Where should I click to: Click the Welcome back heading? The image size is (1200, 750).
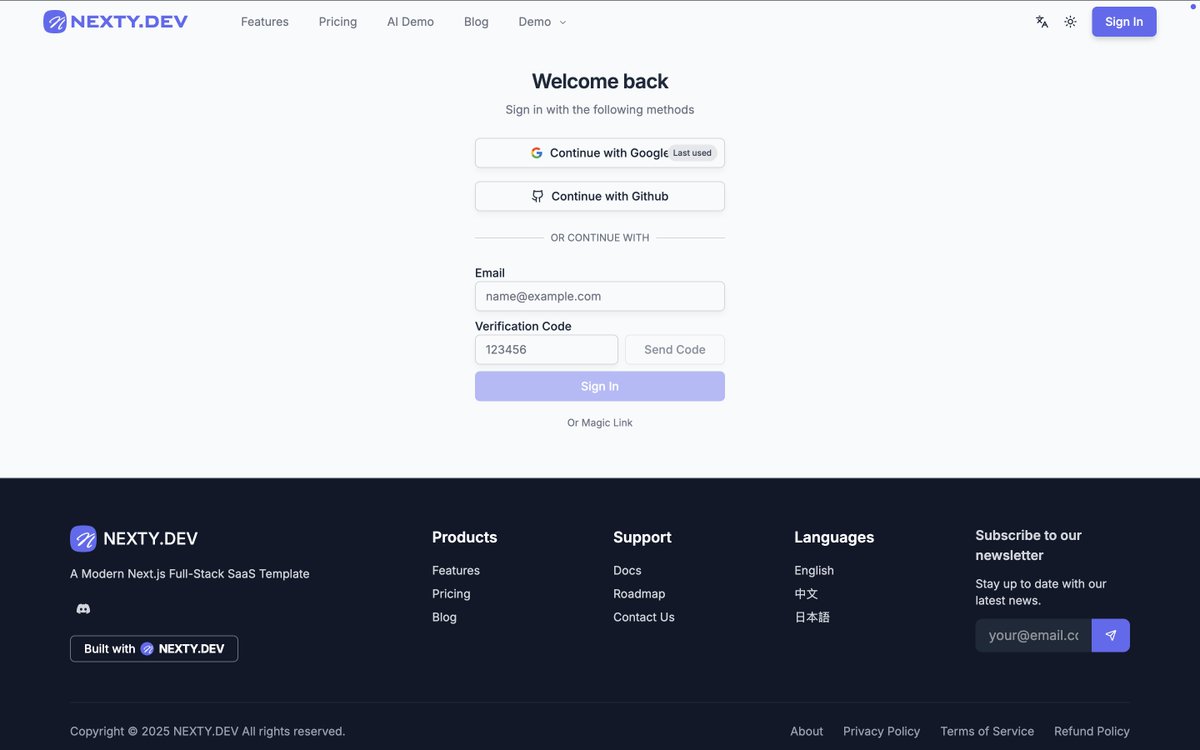click(600, 81)
